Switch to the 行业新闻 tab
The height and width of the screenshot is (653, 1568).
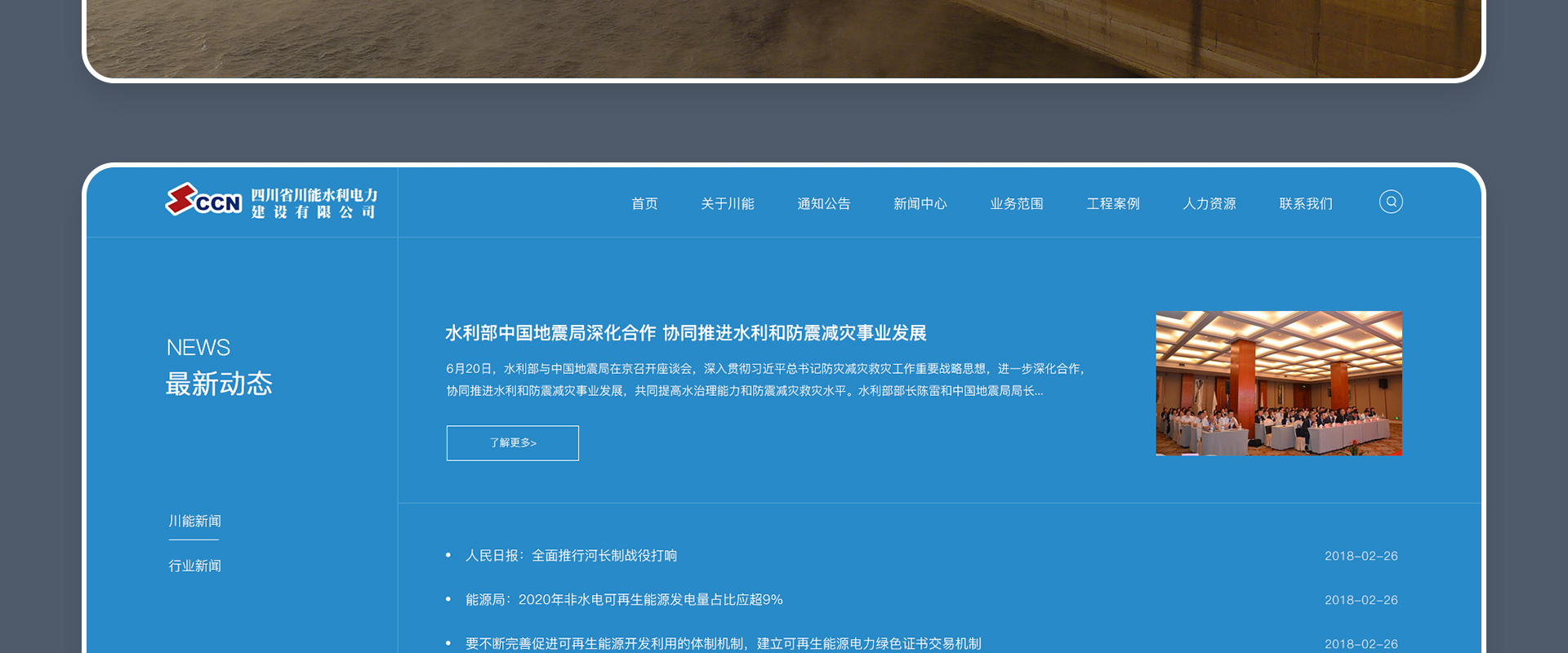[x=194, y=566]
